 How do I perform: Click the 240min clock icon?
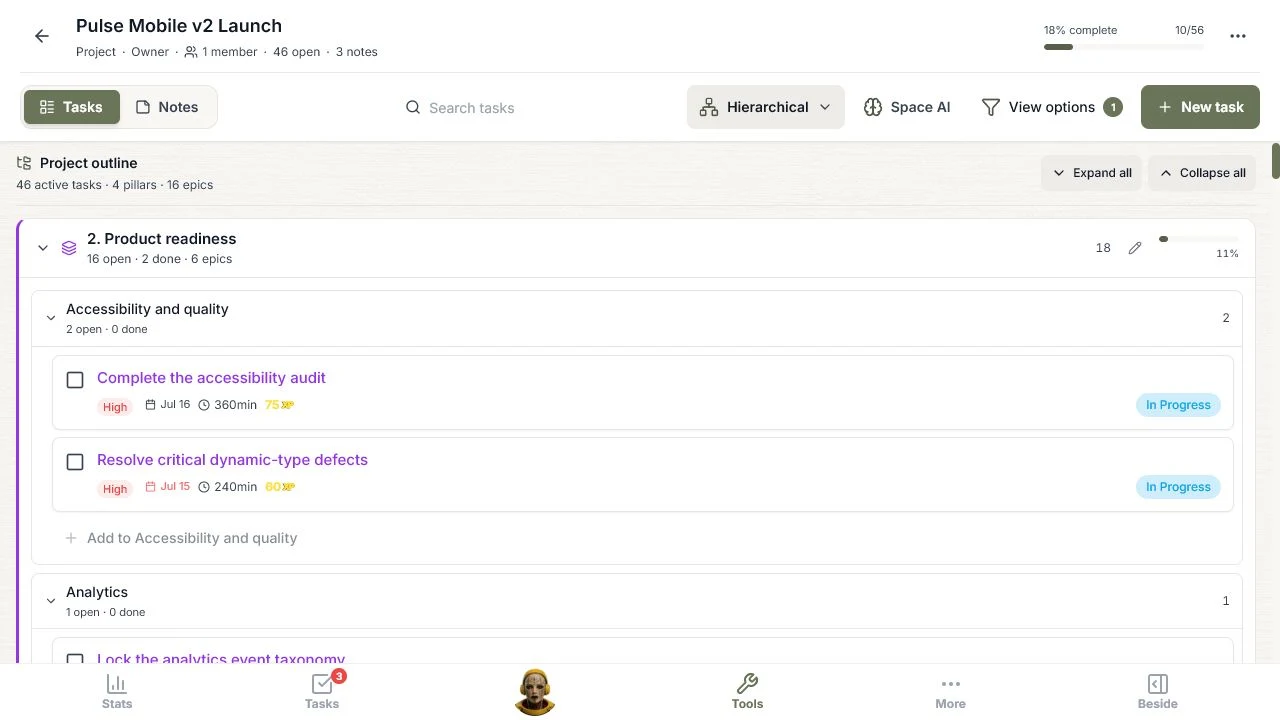point(204,487)
